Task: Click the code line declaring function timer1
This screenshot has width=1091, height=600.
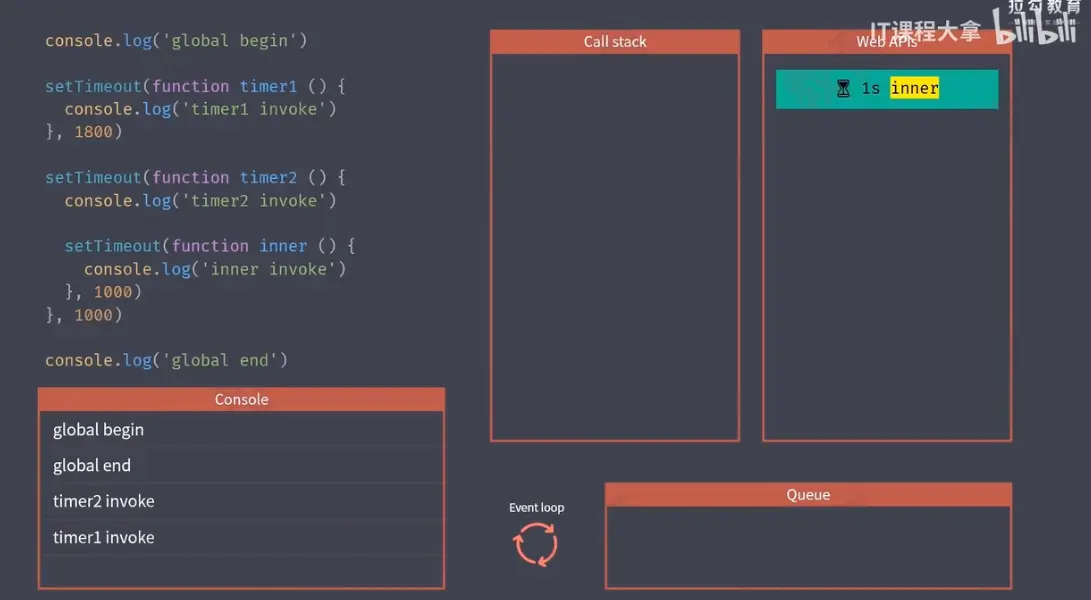Action: (196, 86)
